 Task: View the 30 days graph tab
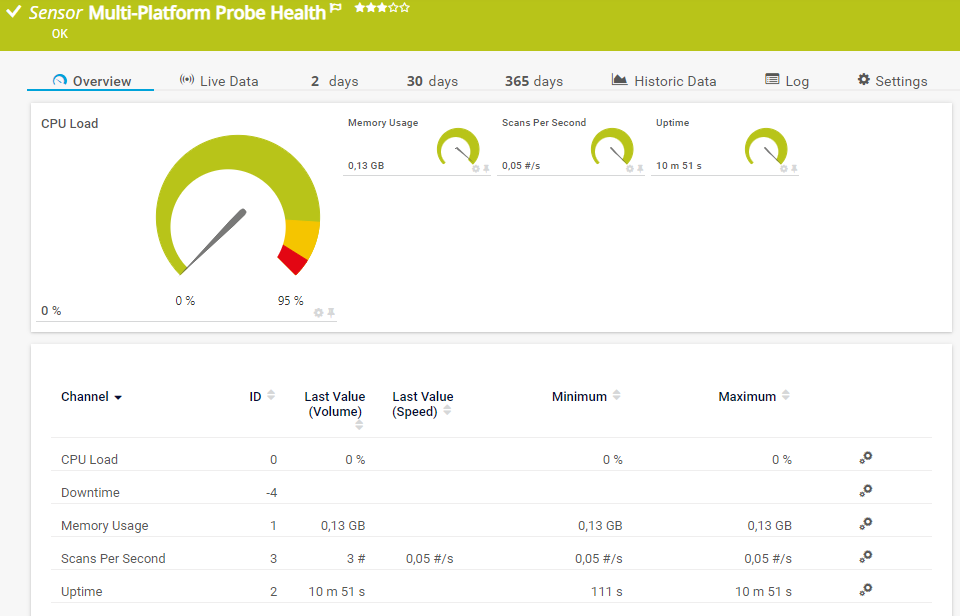click(x=432, y=81)
